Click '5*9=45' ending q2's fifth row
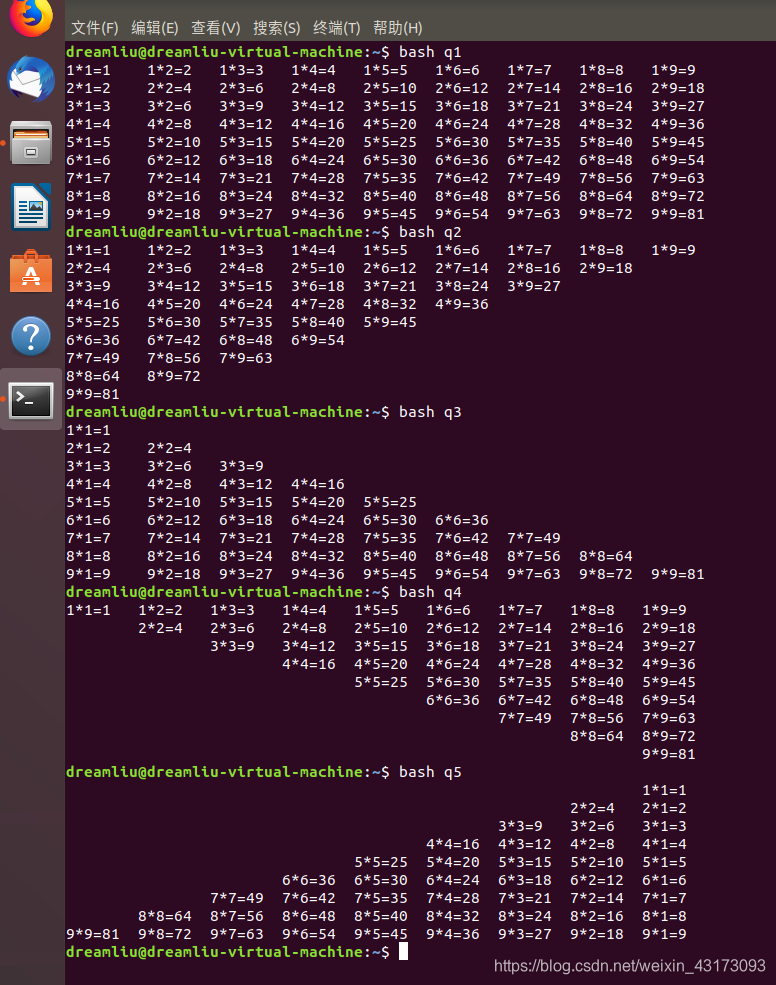The width and height of the screenshot is (776, 985). 390,322
